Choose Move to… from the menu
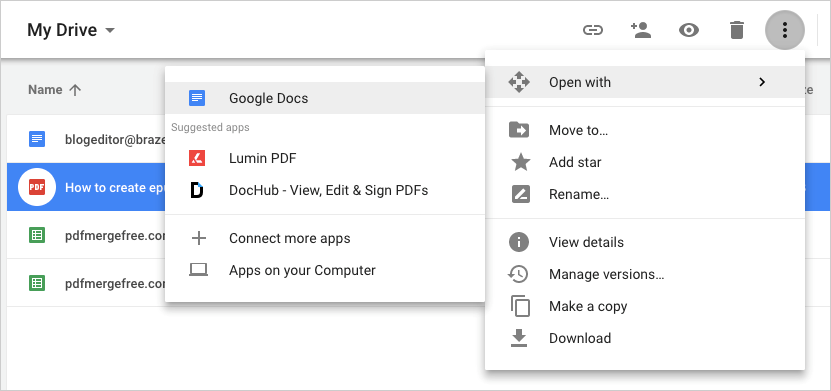Viewport: 831px width, 391px height. coord(645,130)
